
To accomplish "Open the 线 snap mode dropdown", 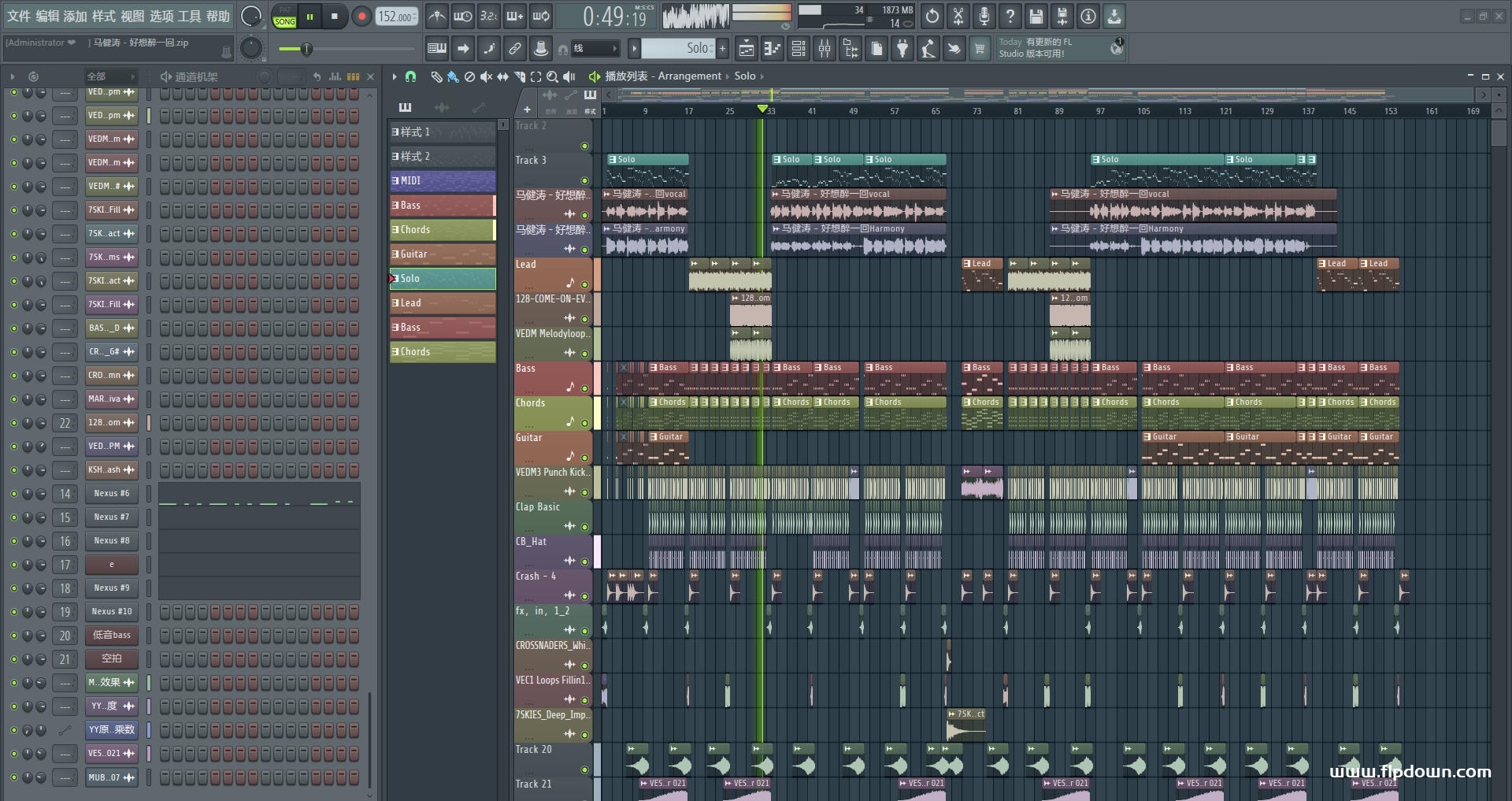I will 595,49.
